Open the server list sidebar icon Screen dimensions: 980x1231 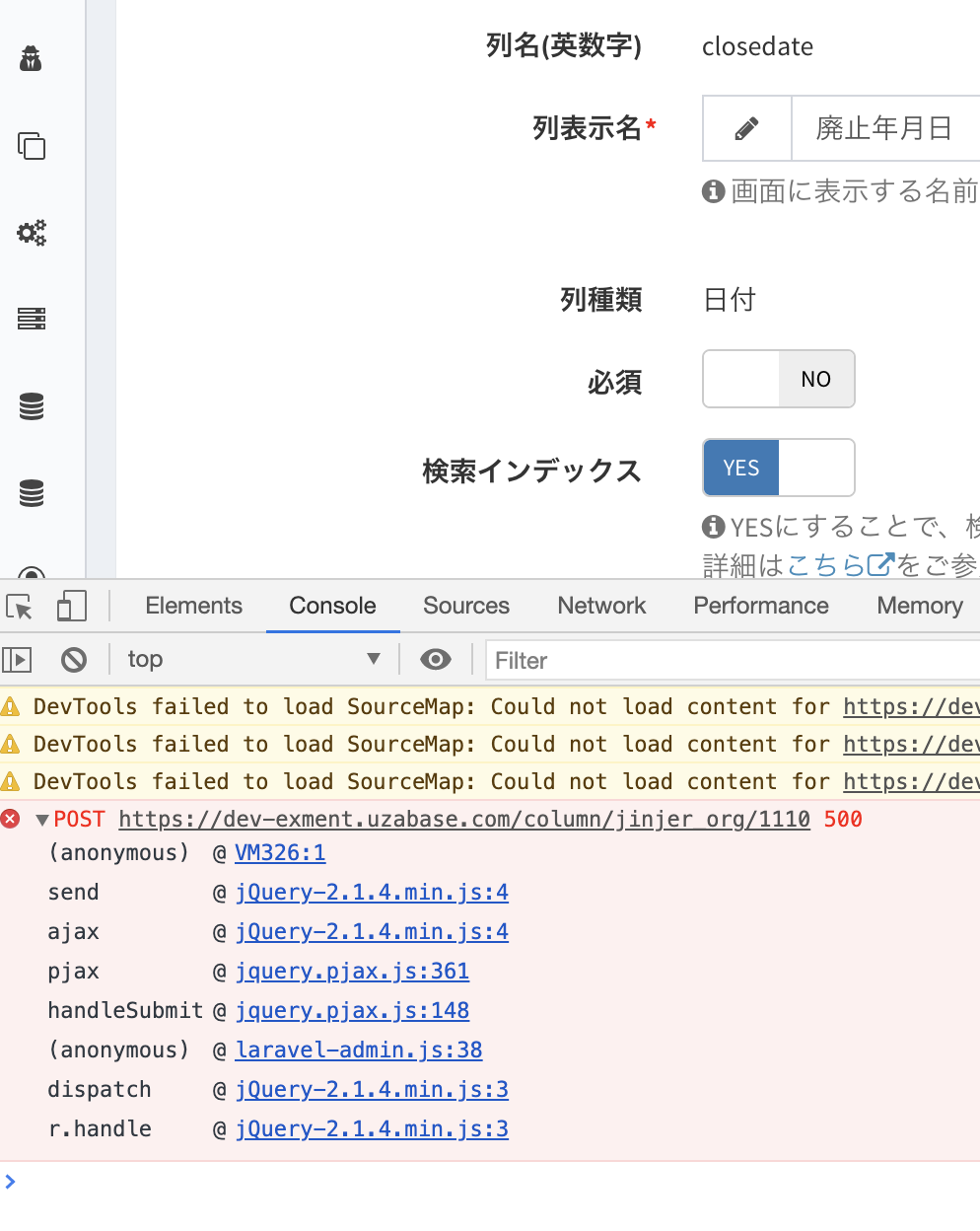32,319
